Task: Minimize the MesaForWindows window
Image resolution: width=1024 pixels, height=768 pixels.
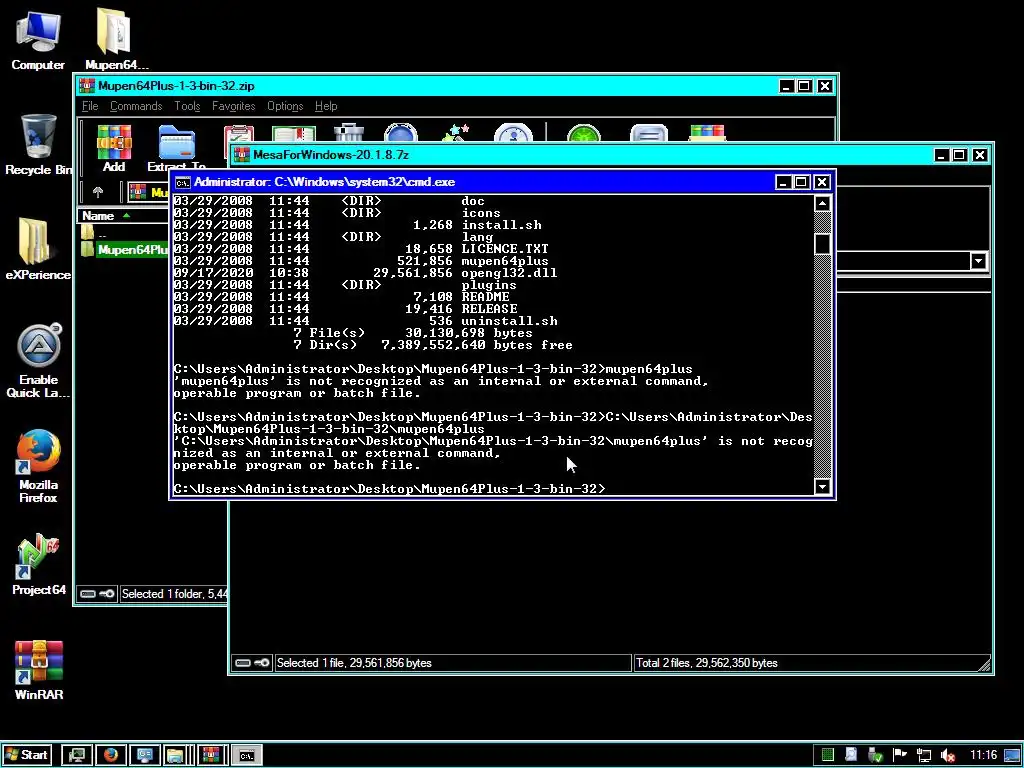Action: (941, 155)
